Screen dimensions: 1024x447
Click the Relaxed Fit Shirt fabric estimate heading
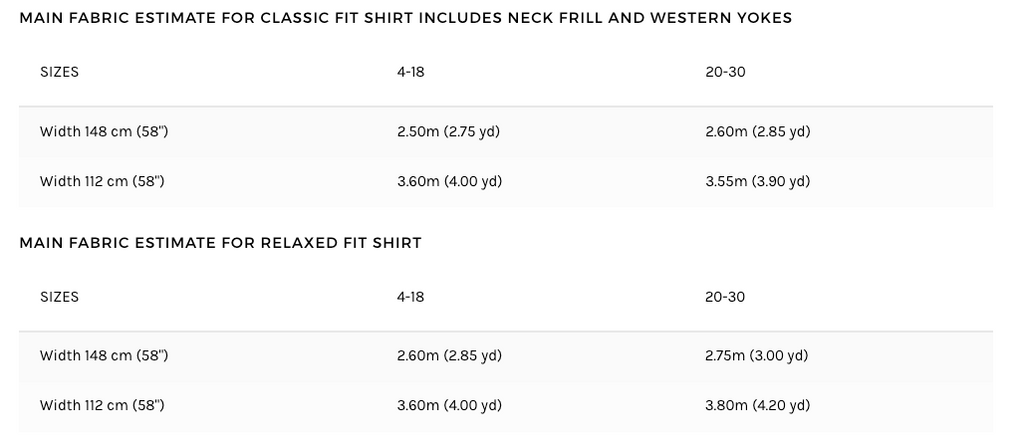coord(220,243)
